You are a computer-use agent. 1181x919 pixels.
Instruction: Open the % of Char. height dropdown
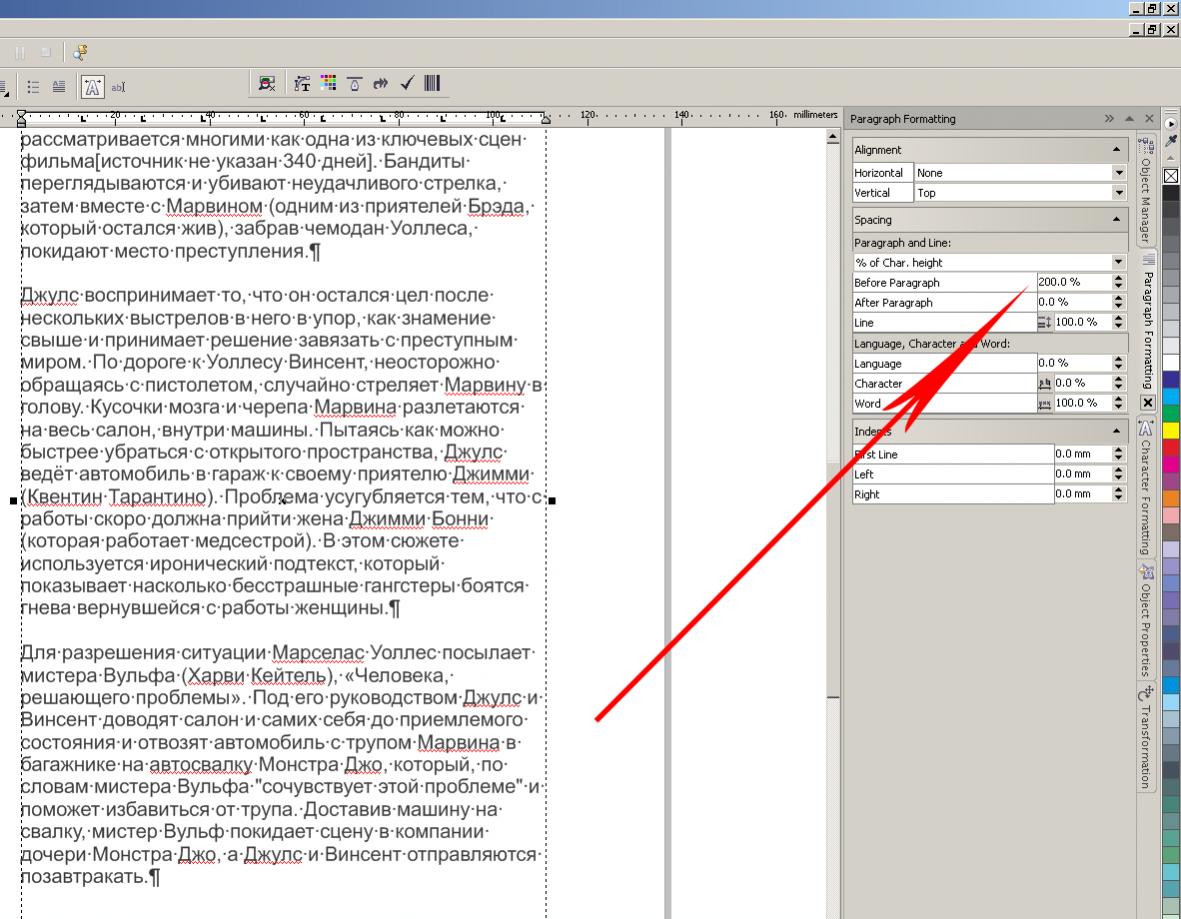(1118, 262)
